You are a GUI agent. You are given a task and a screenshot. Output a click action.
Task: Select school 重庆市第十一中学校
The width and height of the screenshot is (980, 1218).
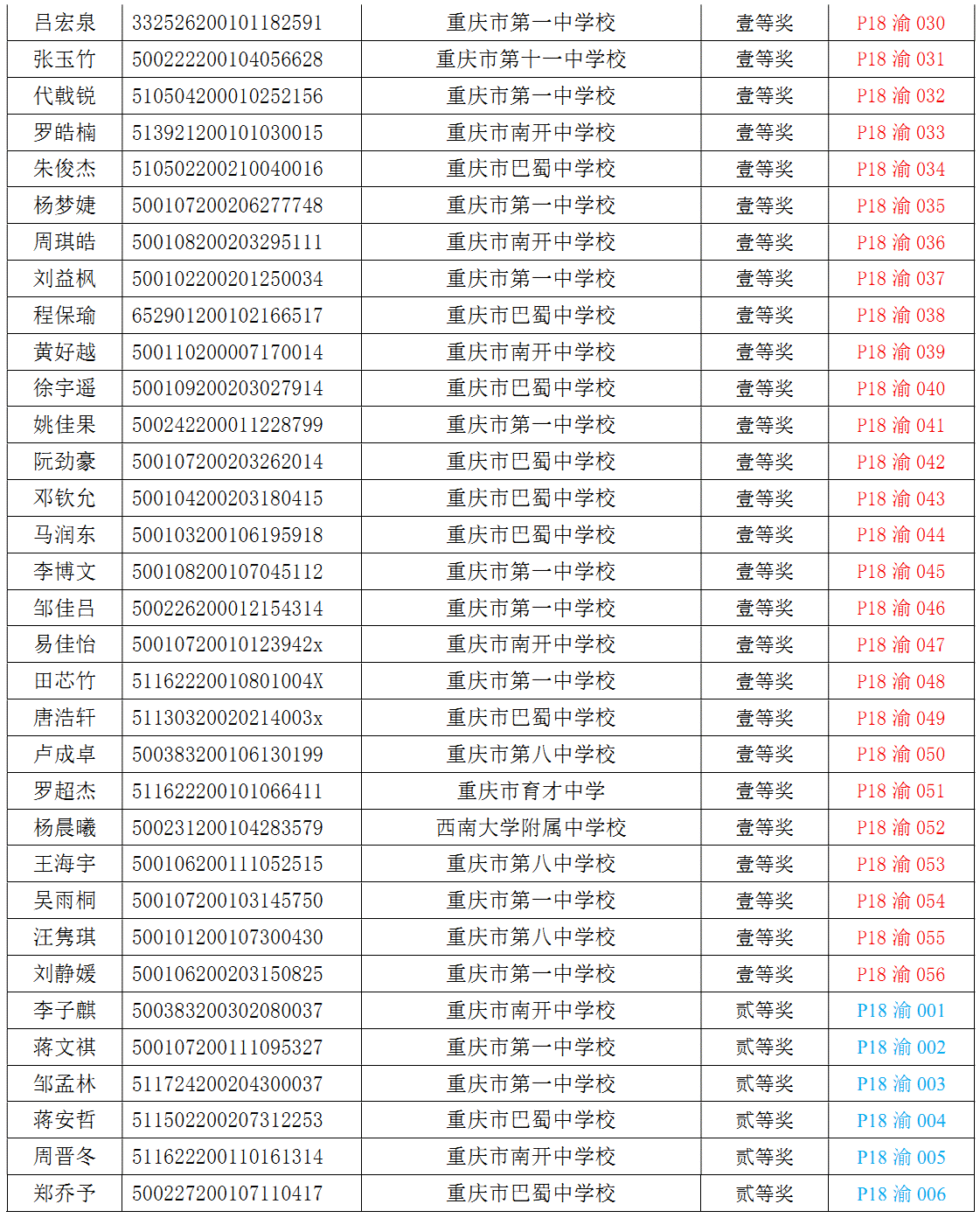(532, 59)
